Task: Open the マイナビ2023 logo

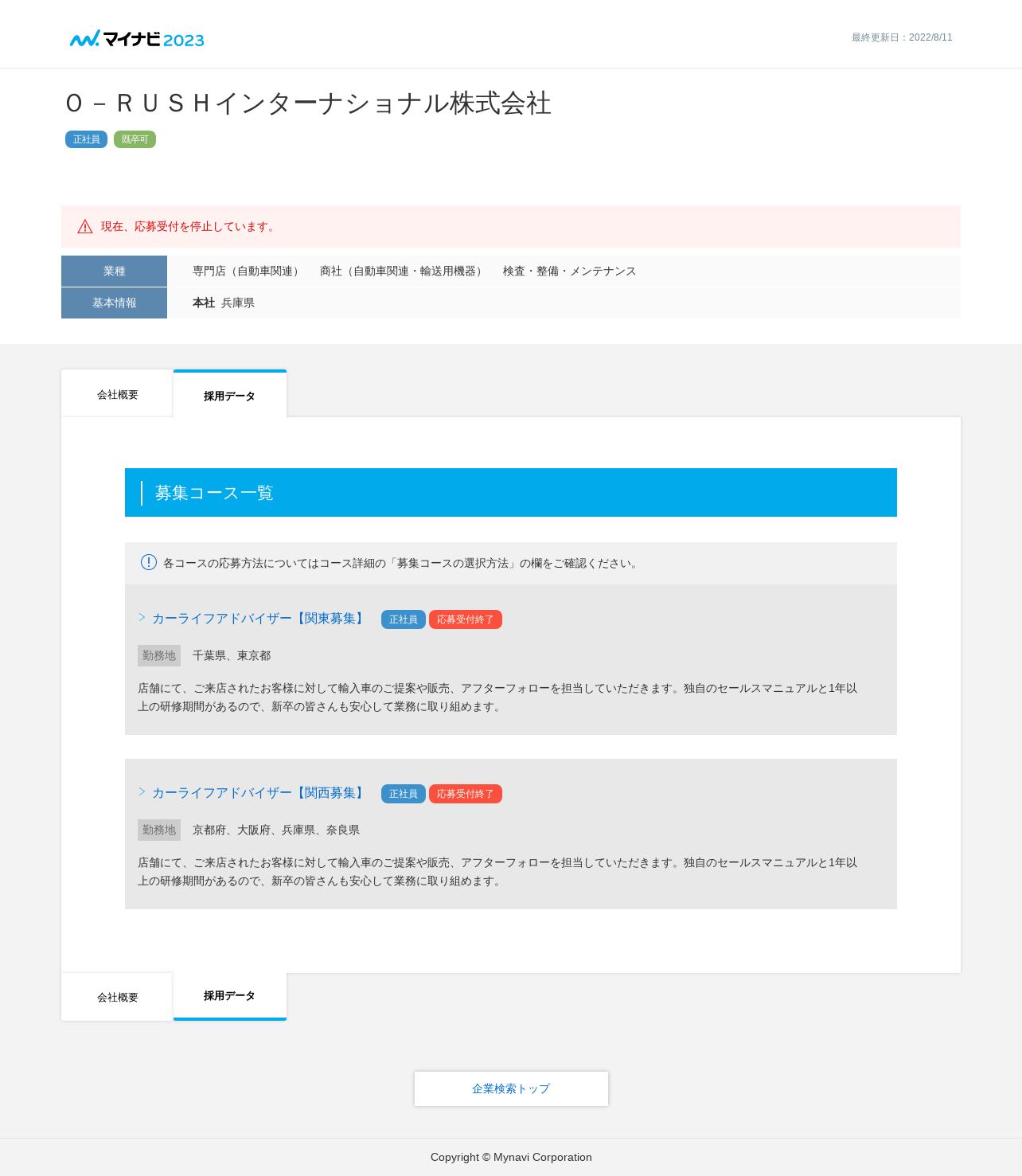Action: (137, 38)
